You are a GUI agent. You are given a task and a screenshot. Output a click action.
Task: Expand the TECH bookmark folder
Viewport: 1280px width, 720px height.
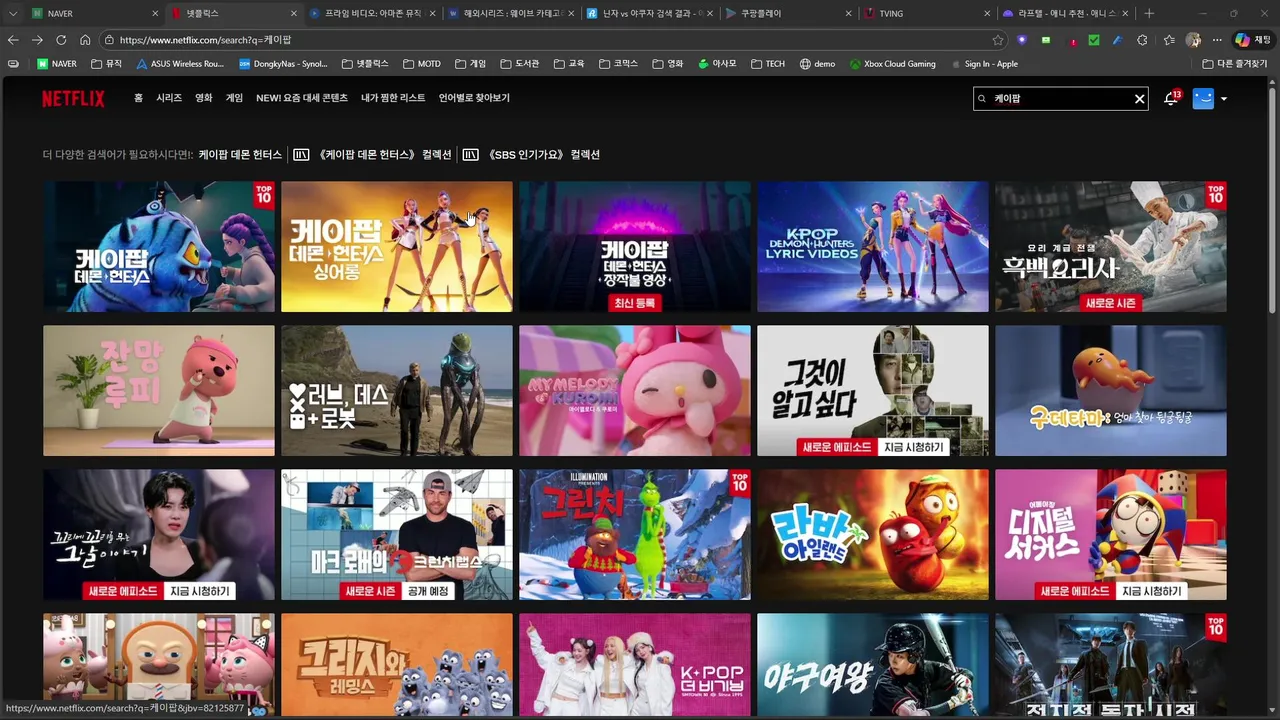[x=767, y=64]
